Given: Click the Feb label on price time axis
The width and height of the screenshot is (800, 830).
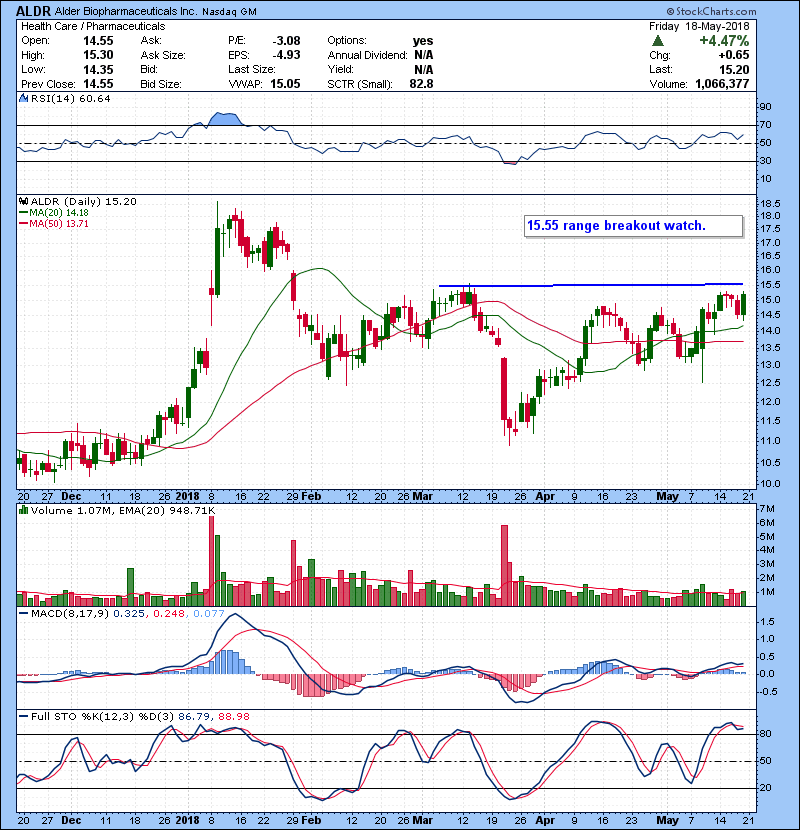Looking at the screenshot, I should coord(311,497).
